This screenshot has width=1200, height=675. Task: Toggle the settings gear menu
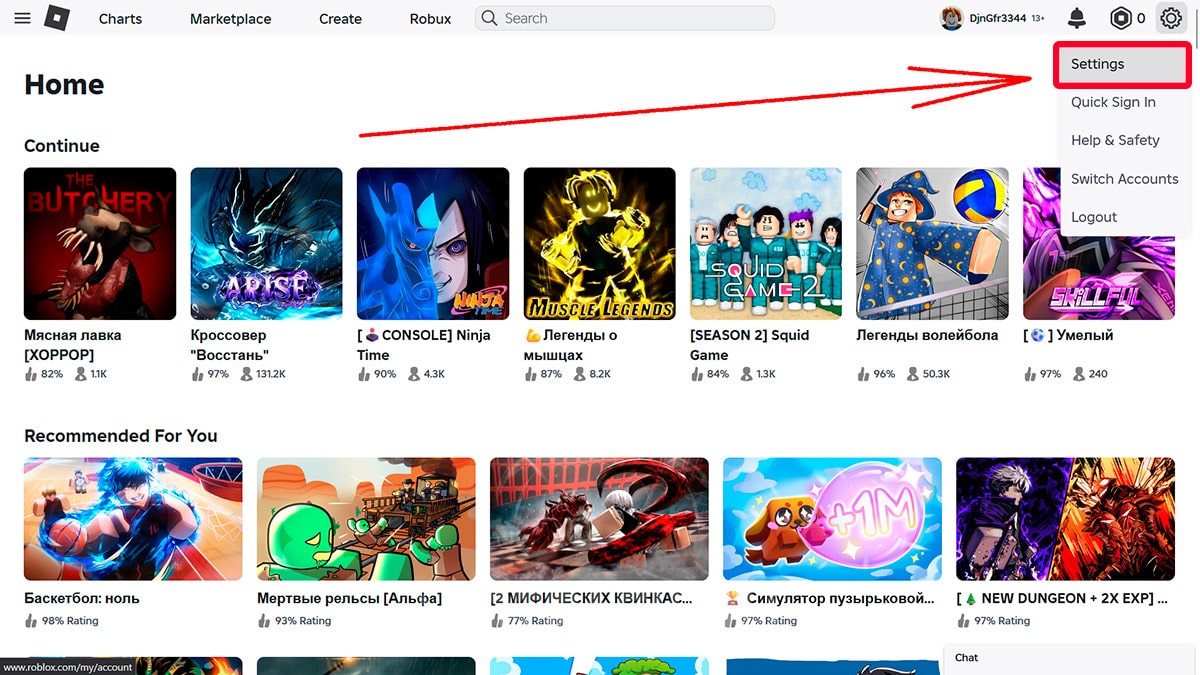tap(1170, 18)
